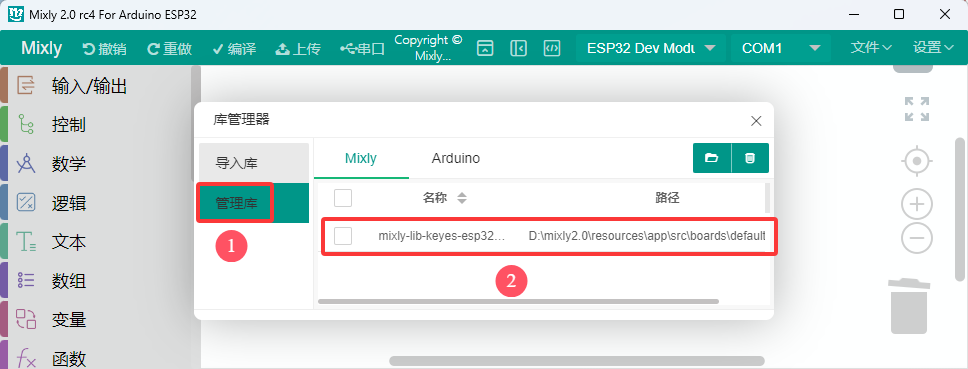Click the 重做 redo toolbar item
This screenshot has height=369, width=968.
[169, 49]
